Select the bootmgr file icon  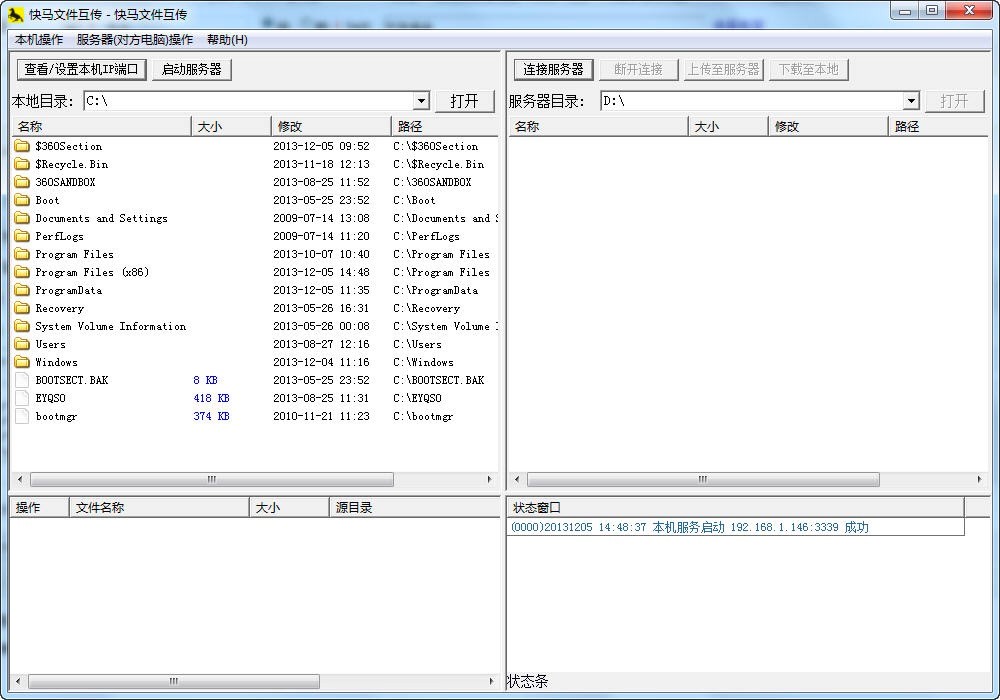pyautogui.click(x=22, y=416)
